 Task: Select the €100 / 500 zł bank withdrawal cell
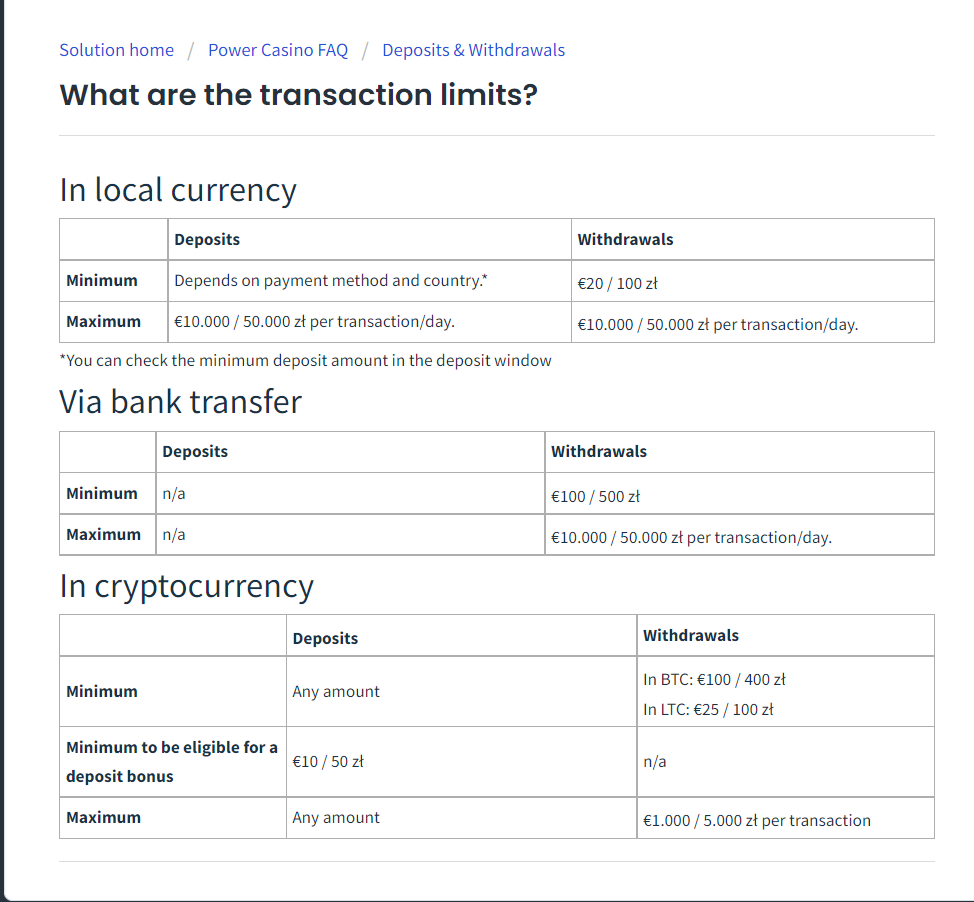coord(595,496)
